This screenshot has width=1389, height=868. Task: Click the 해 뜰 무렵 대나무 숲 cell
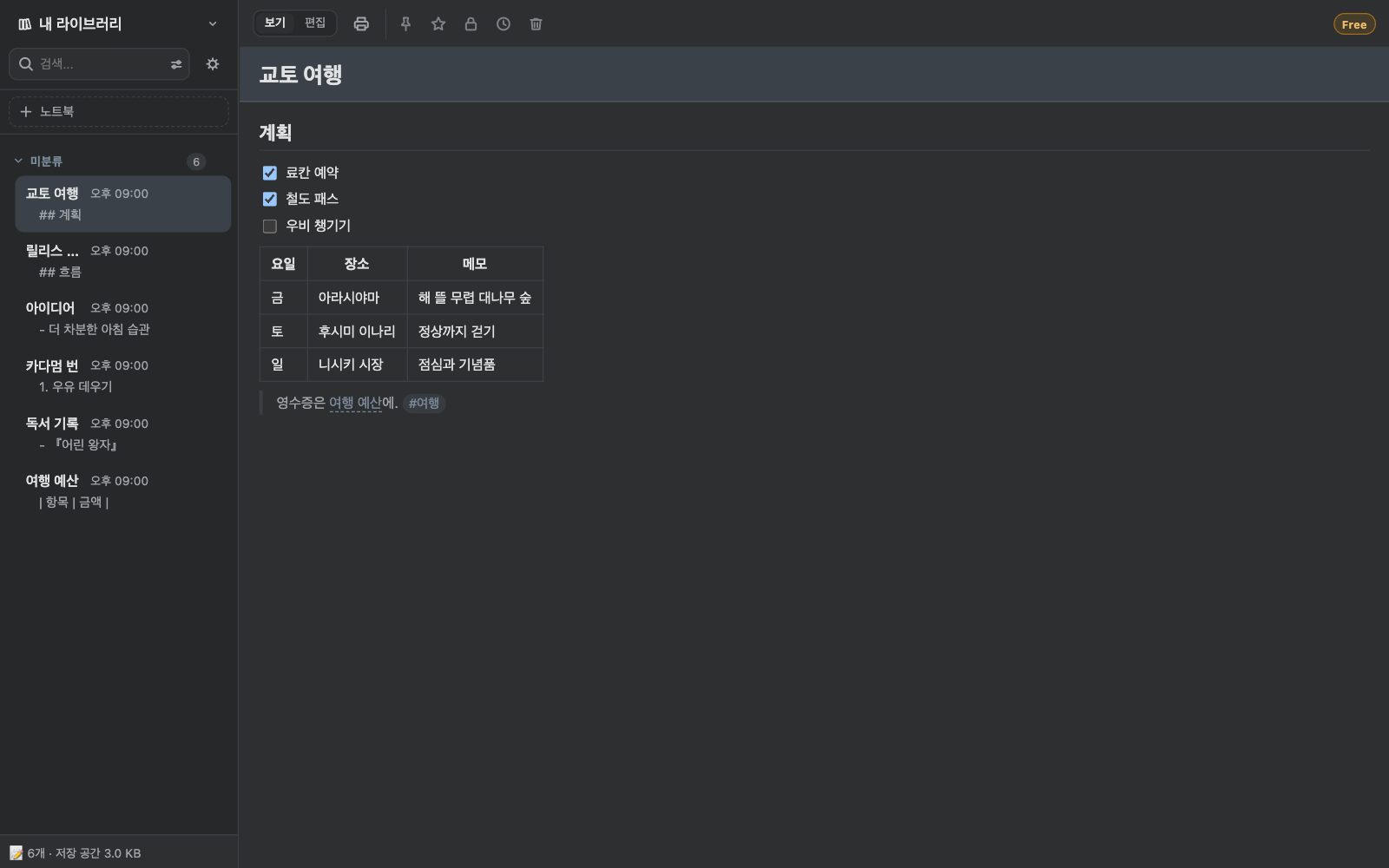pos(475,298)
